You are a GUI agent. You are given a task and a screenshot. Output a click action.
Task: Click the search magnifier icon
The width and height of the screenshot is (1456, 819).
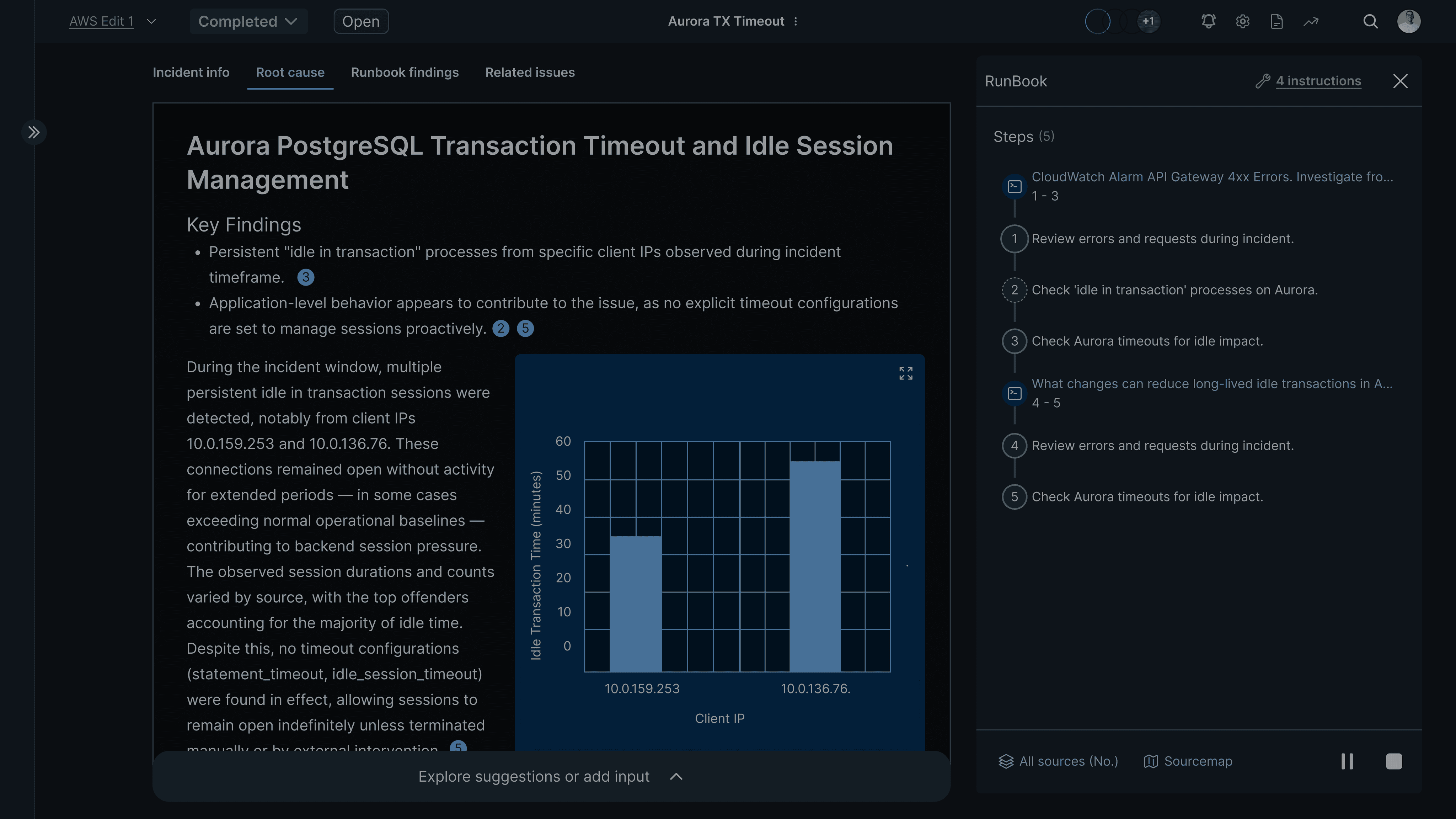pos(1370,21)
